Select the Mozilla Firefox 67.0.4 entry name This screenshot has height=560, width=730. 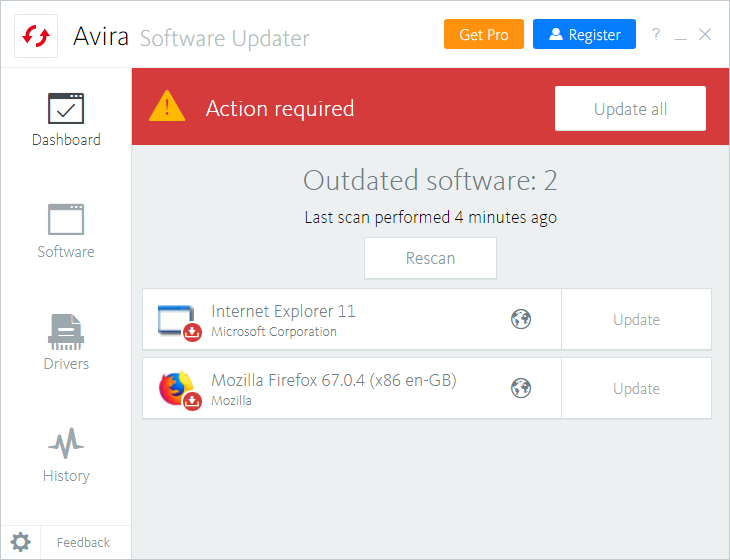tap(334, 380)
